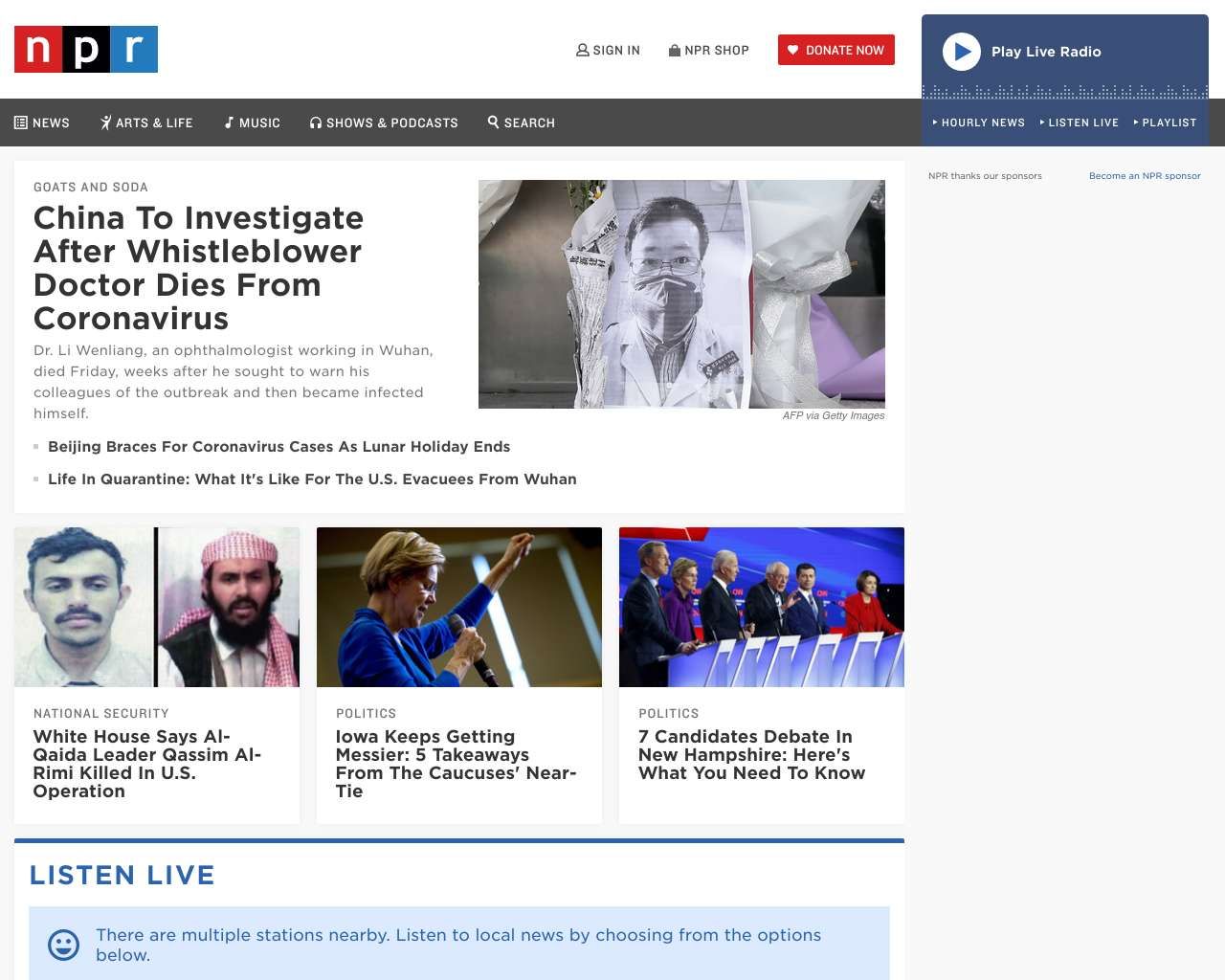The height and width of the screenshot is (980, 1225).
Task: Open the Goats and Soda section link
Action: (x=91, y=188)
